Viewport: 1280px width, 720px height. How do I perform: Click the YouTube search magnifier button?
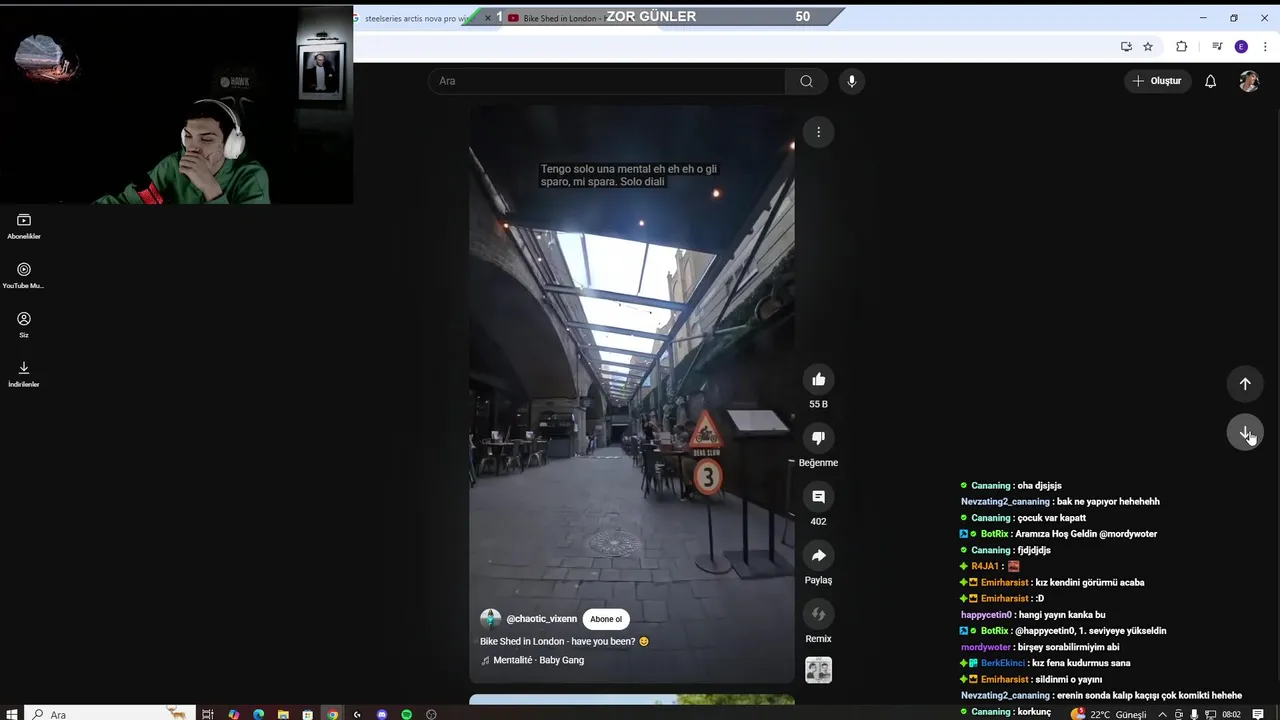[x=806, y=81]
